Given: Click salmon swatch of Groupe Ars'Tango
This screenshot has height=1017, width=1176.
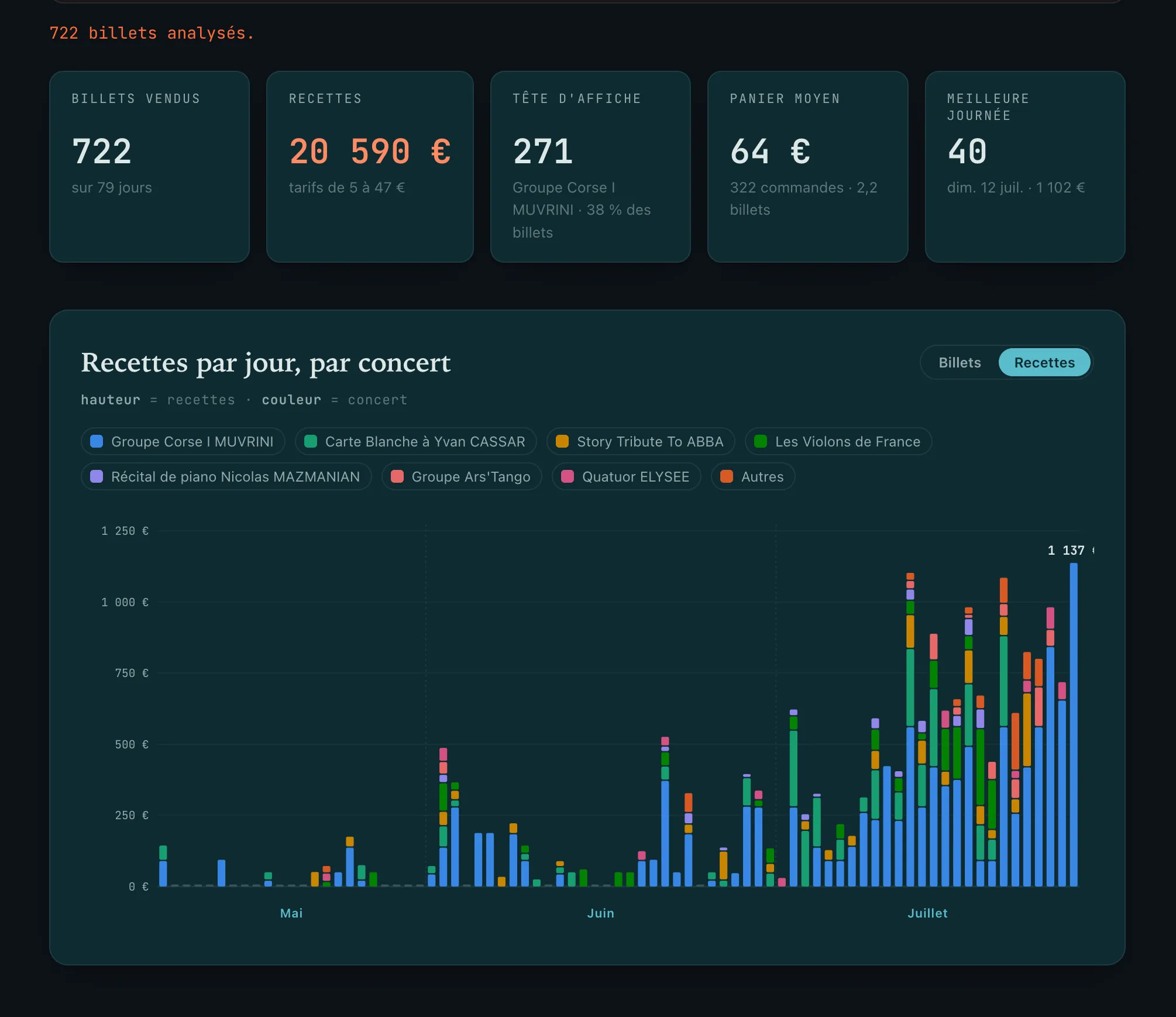Looking at the screenshot, I should click(397, 477).
